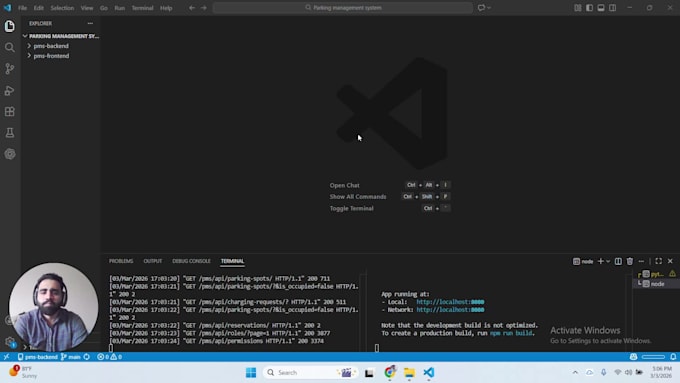Open the Chat icon in title bar
Viewport: 680px width, 383px height.
pos(481,8)
